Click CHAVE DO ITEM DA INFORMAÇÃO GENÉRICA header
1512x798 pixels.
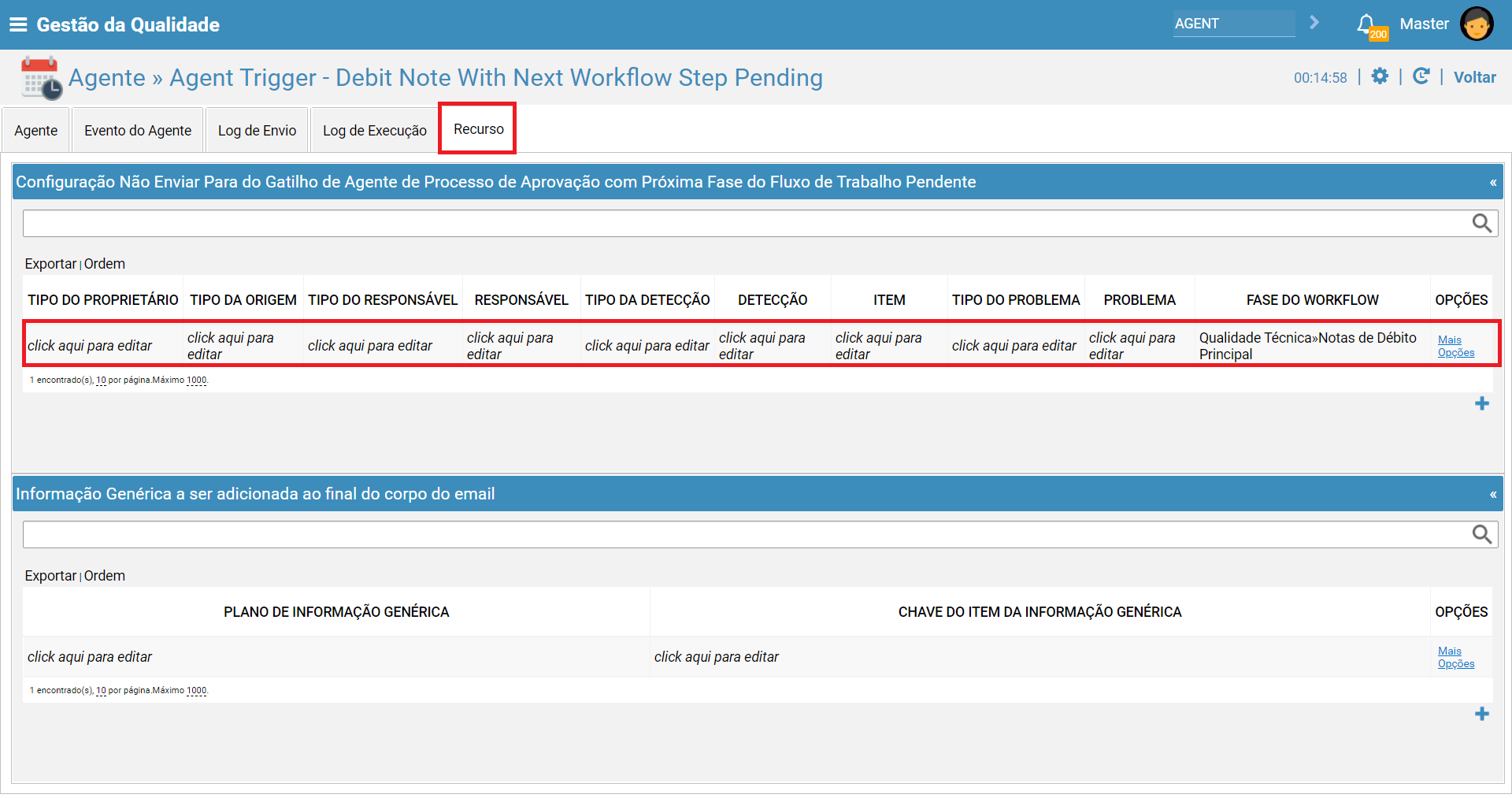(1039, 612)
